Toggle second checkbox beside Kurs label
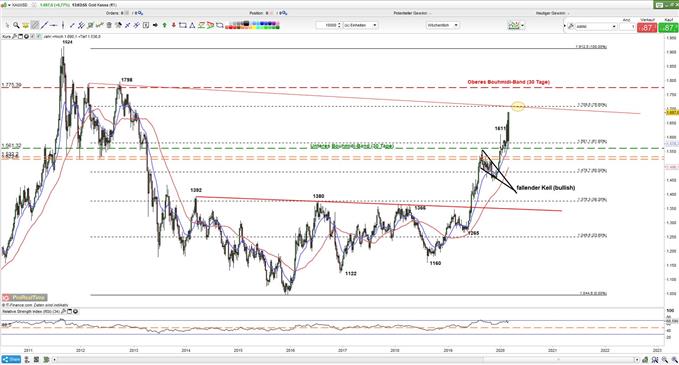Screen dimensions: 679x365 point(38,37)
